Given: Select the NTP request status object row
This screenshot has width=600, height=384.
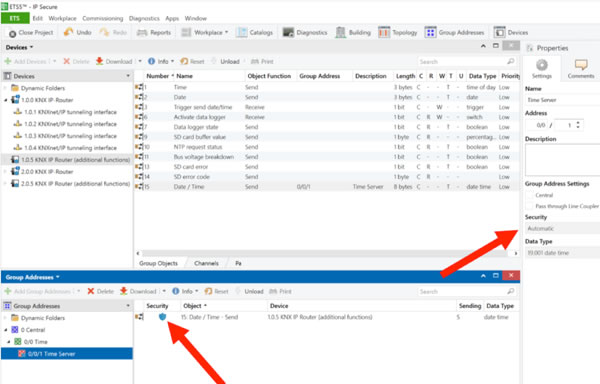Looking at the screenshot, I should click(x=327, y=147).
